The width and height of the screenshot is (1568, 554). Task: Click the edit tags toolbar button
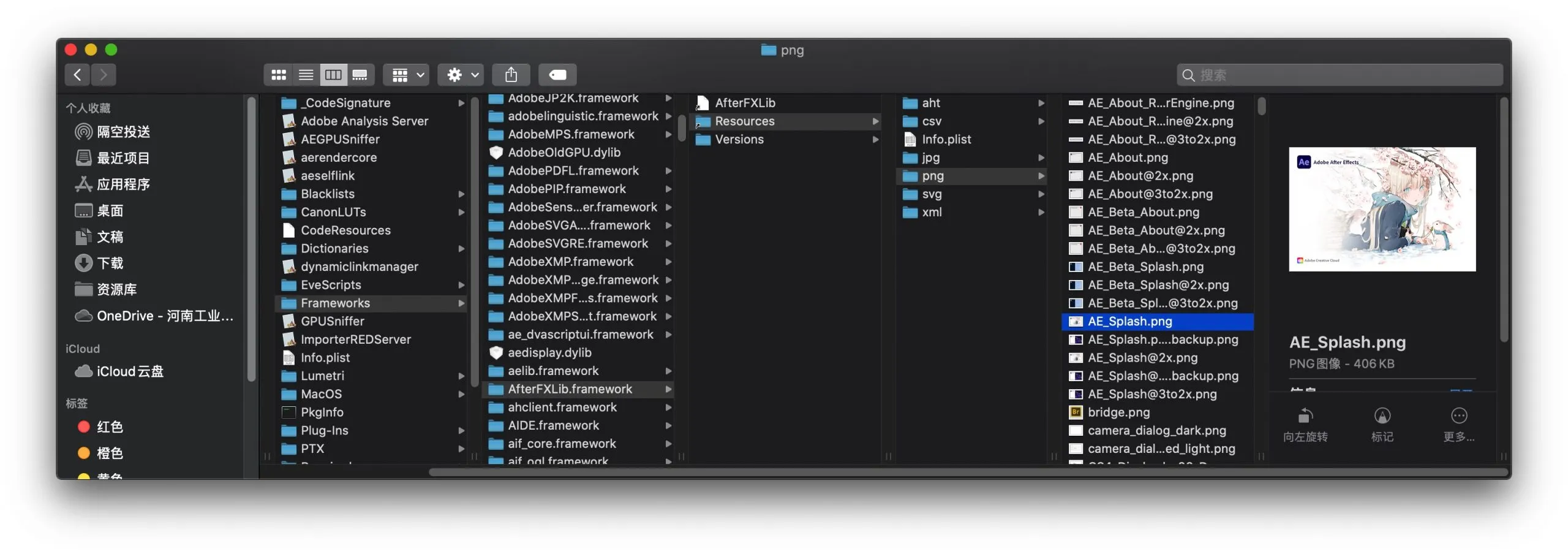pyautogui.click(x=557, y=75)
